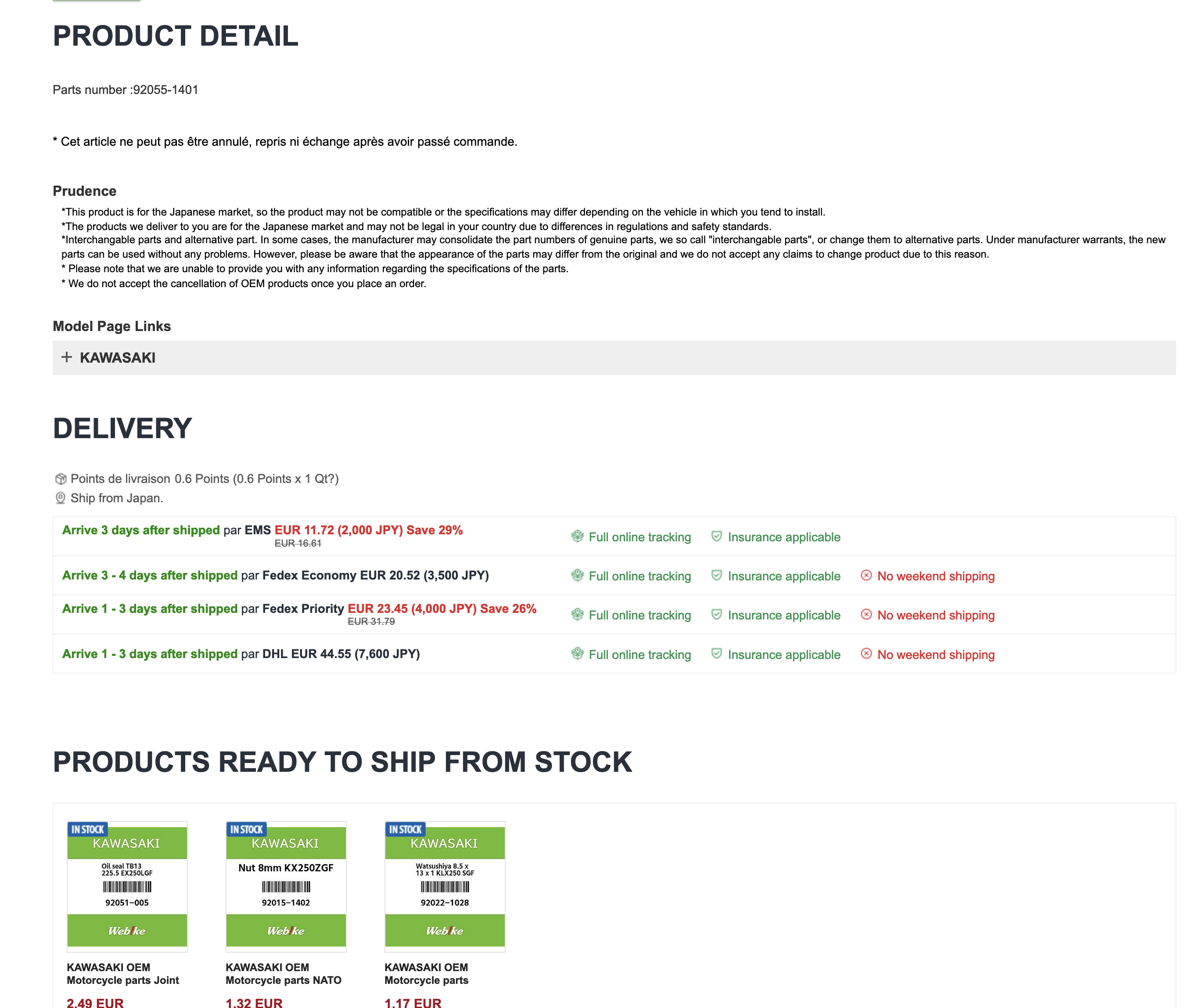
Task: Select the Fedex Economy delivery option
Action: pos(275,576)
